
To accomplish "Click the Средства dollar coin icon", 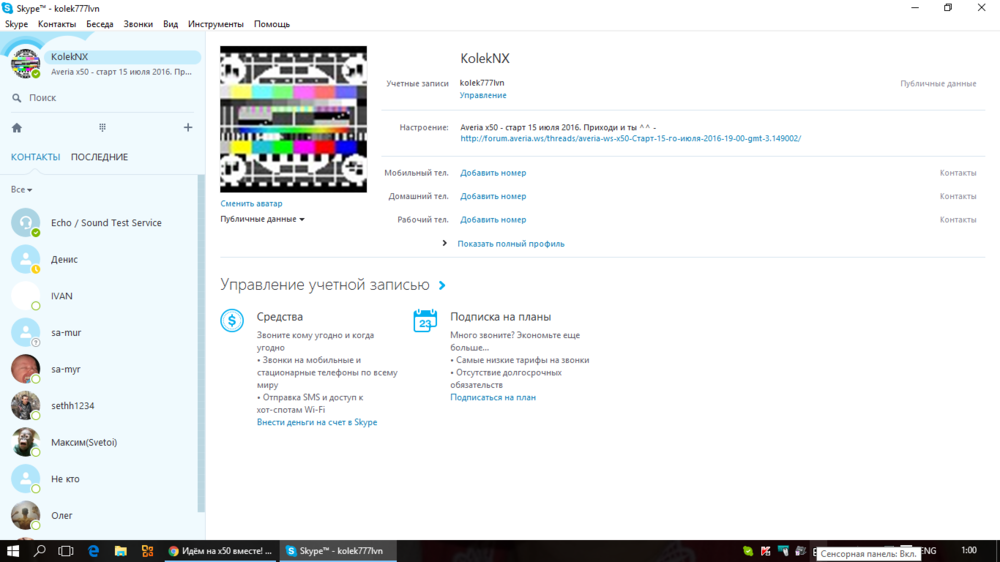I will 232,321.
